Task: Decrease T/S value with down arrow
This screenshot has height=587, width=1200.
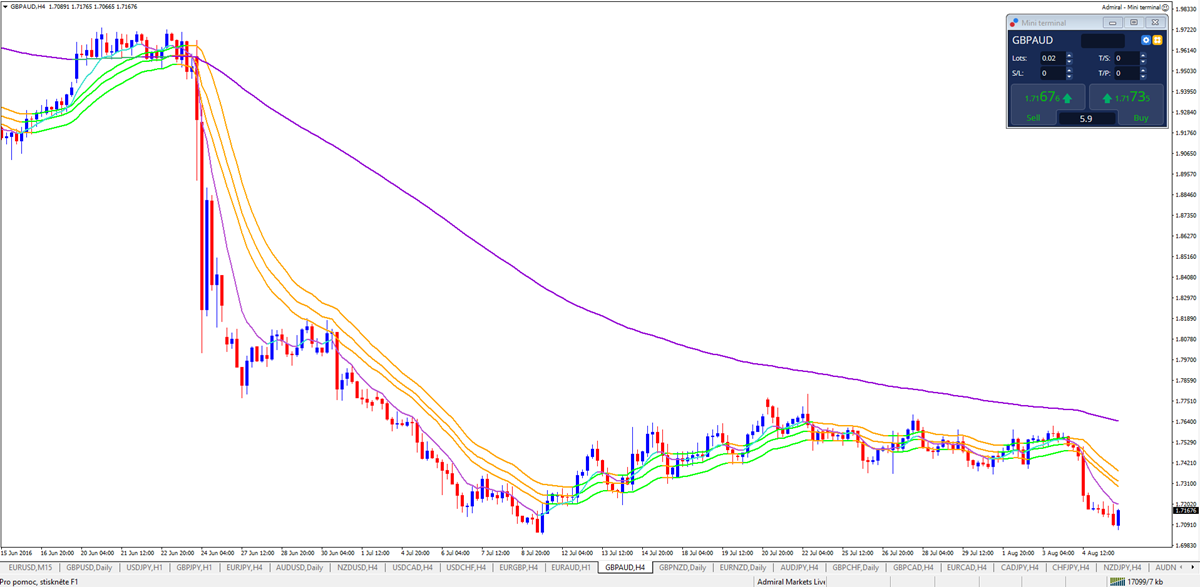Action: click(1142, 62)
